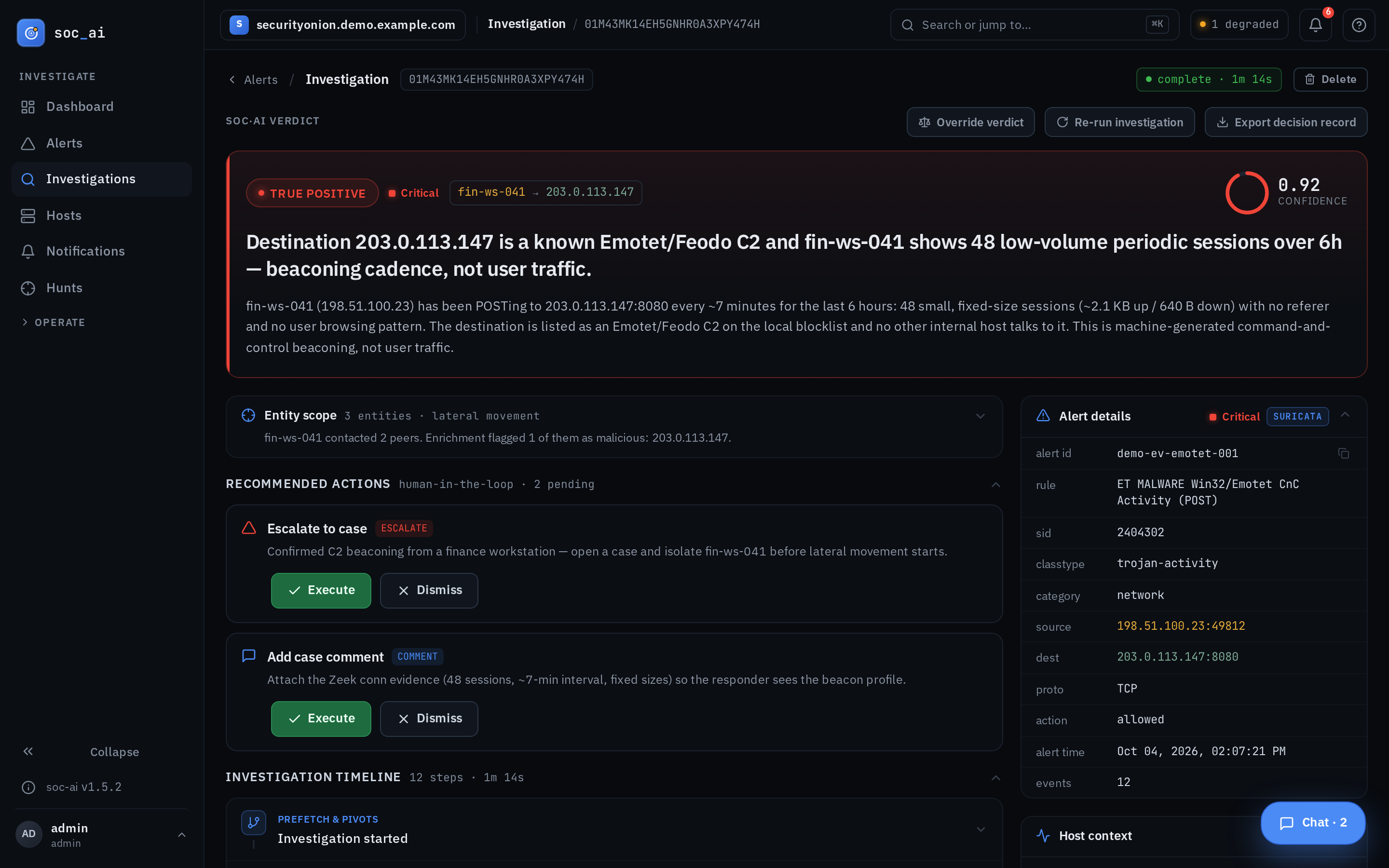Click the 0.92 confidence ring
The width and height of the screenshot is (1389, 868).
pyautogui.click(x=1247, y=193)
